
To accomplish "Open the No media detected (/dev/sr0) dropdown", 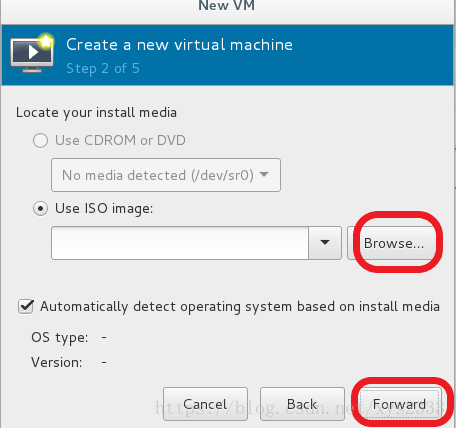I will (x=166, y=175).
